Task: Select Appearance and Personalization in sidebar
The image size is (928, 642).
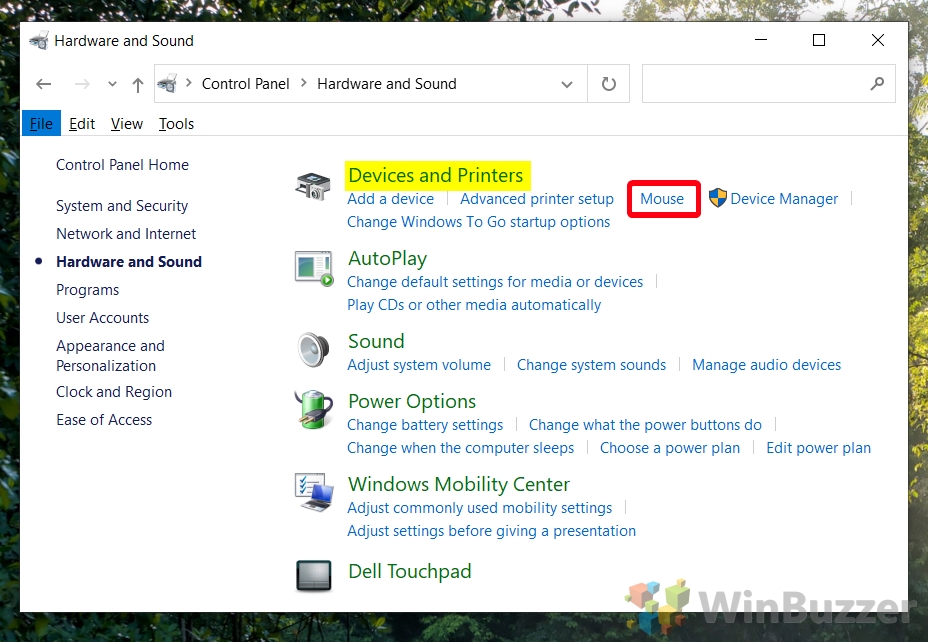Action: [111, 356]
